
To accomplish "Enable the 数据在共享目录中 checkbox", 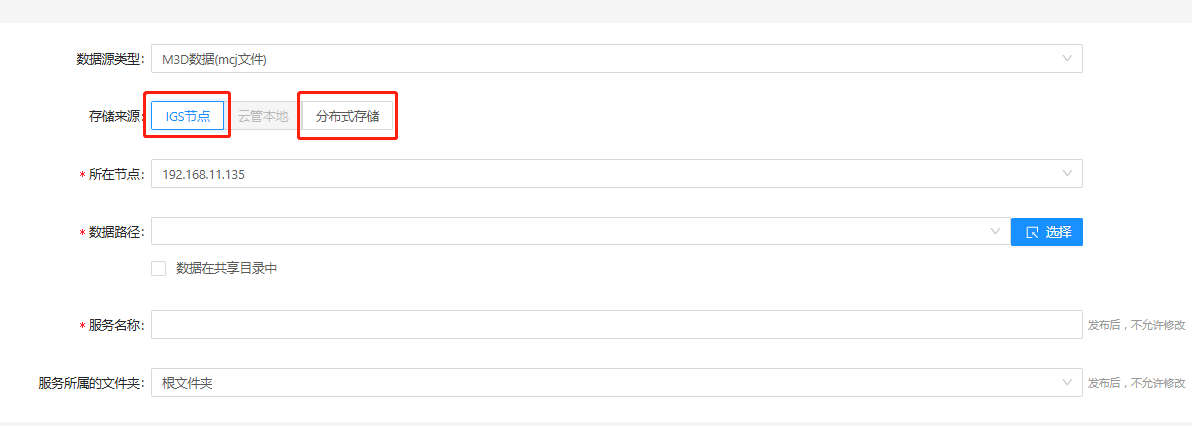I will pyautogui.click(x=158, y=269).
